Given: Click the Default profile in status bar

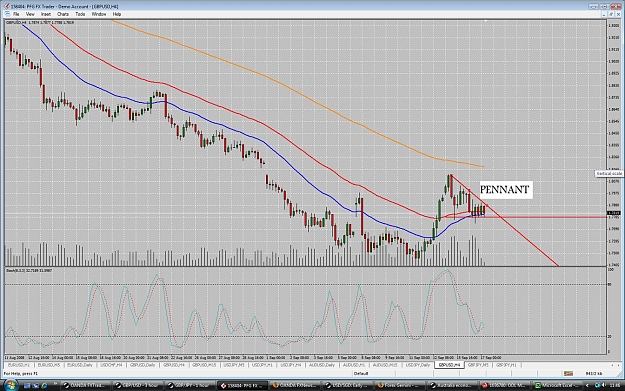Looking at the screenshot, I should (361, 373).
